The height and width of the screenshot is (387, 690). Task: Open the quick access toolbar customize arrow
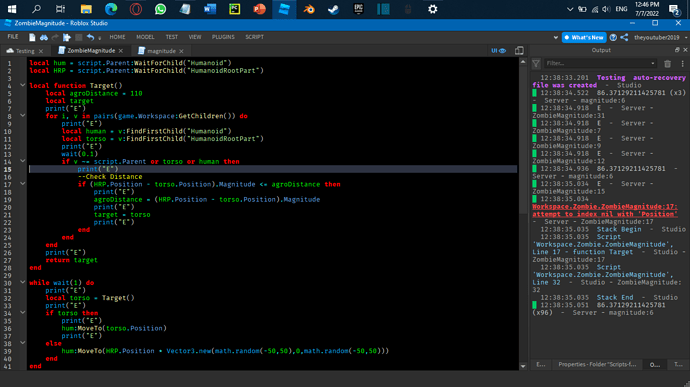point(100,38)
